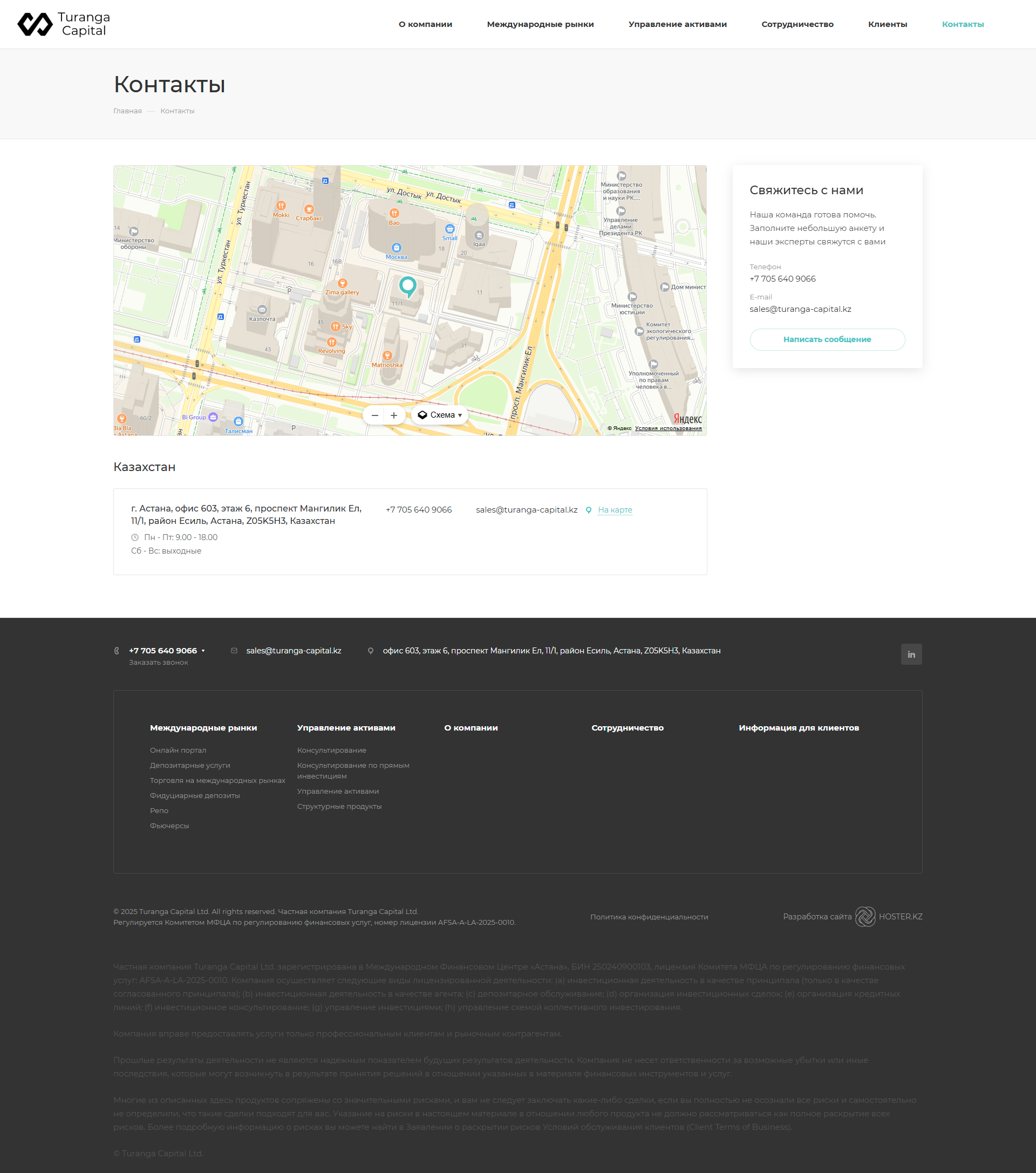The width and height of the screenshot is (1036, 1173).
Task: Open the Схема map layer dropdown
Action: (440, 414)
